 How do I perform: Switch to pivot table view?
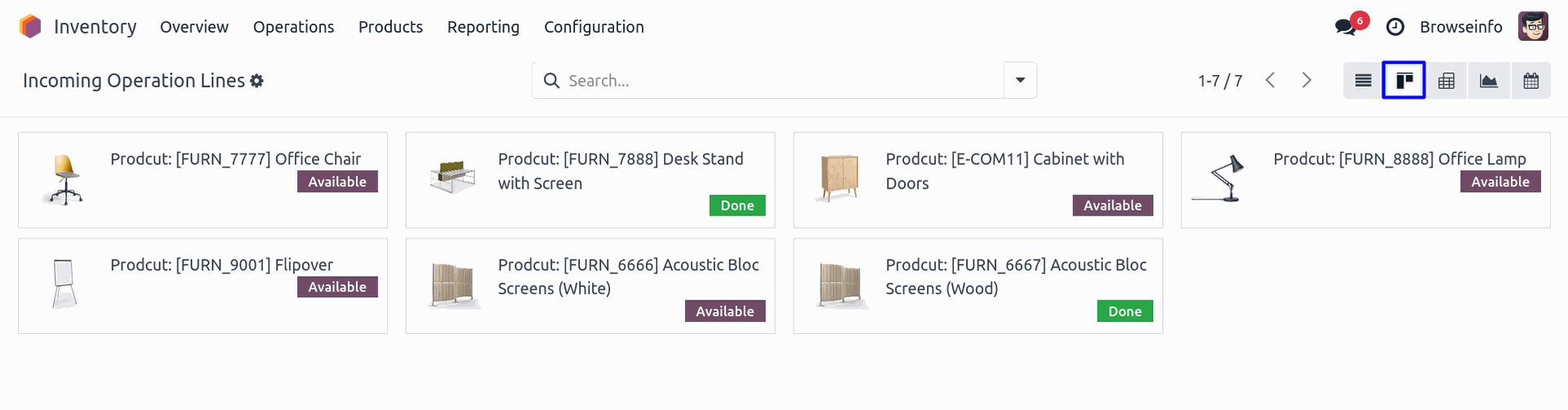pyautogui.click(x=1446, y=80)
